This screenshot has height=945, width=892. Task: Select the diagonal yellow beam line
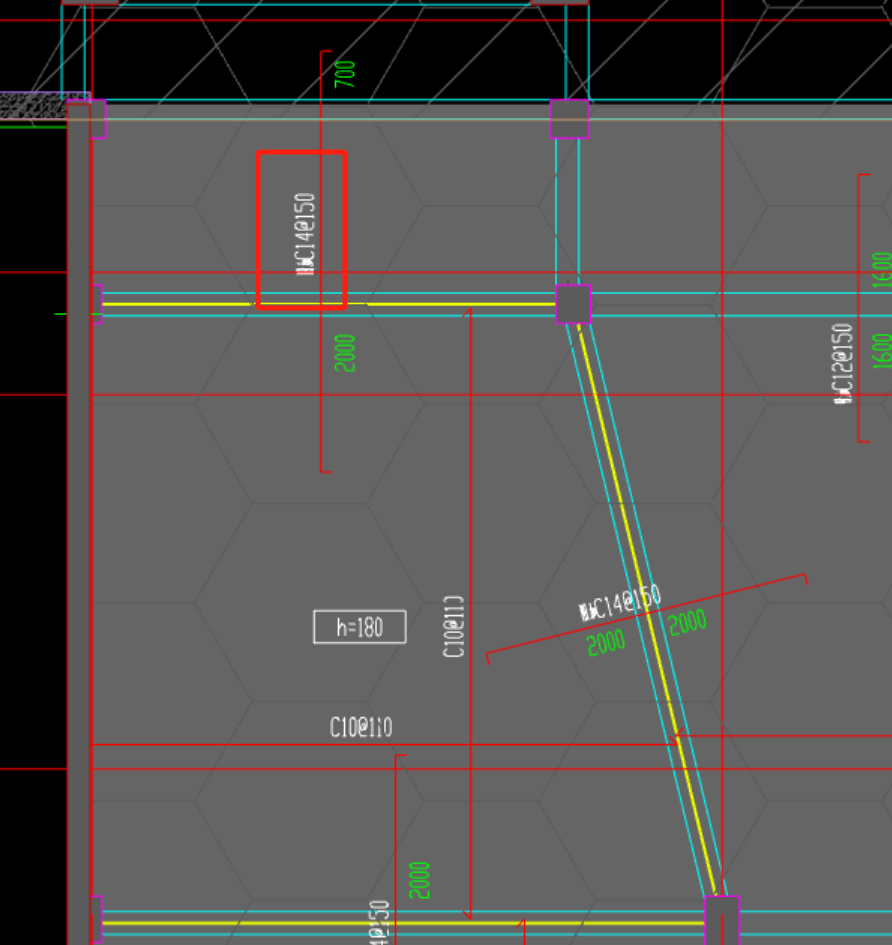(x=647, y=609)
